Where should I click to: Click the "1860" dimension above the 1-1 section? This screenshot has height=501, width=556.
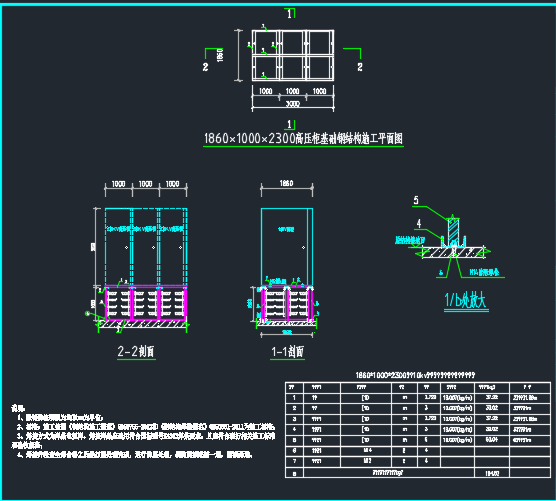pos(287,183)
